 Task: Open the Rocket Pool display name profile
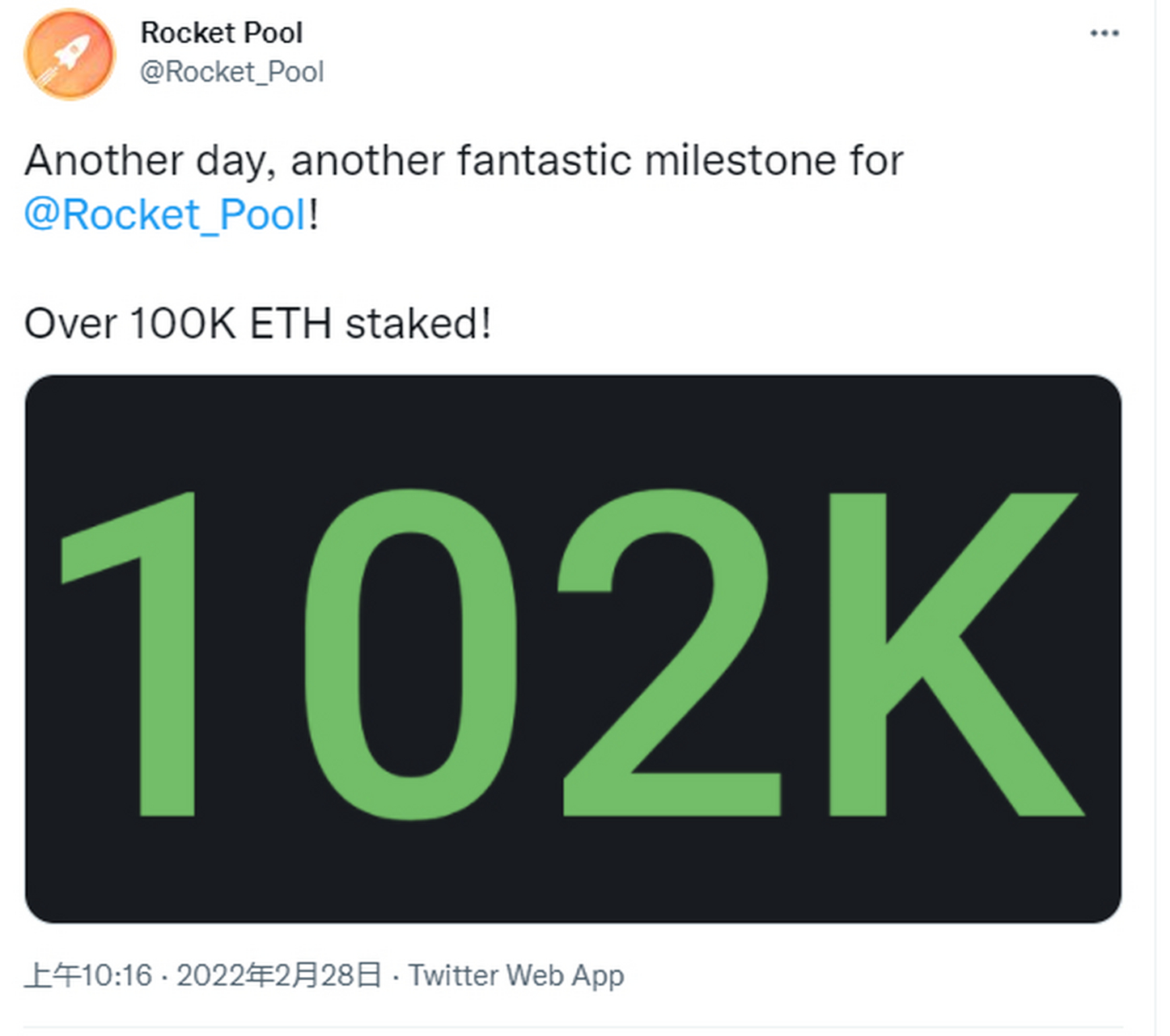221,32
